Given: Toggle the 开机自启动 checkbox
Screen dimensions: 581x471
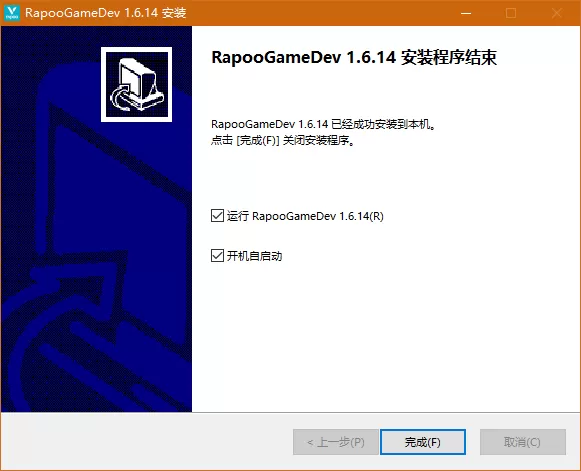Looking at the screenshot, I should click(217, 256).
